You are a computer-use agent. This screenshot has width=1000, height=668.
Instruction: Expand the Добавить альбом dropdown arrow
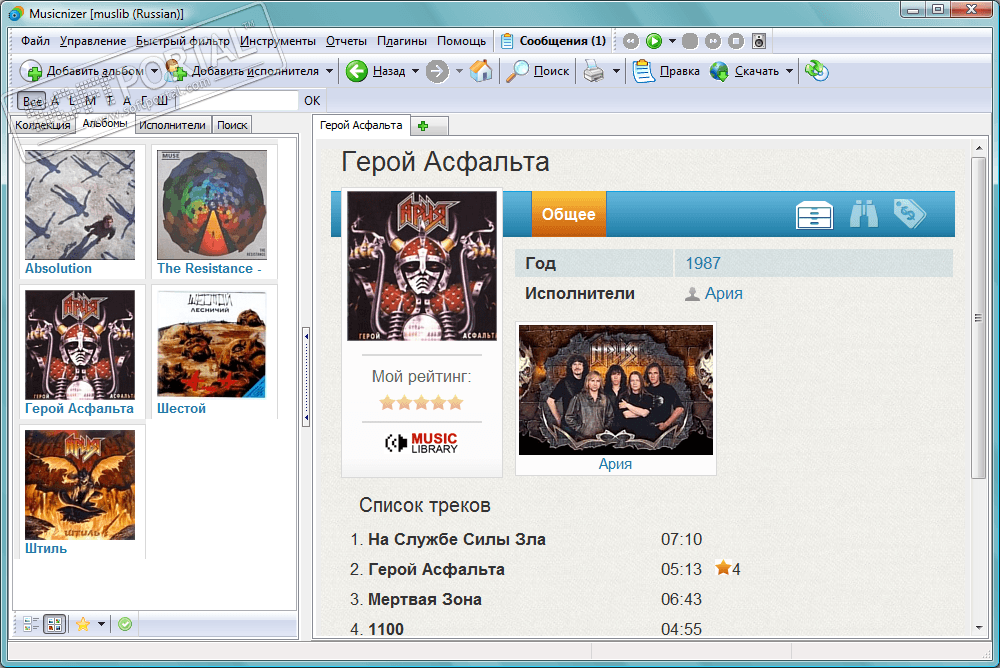154,71
